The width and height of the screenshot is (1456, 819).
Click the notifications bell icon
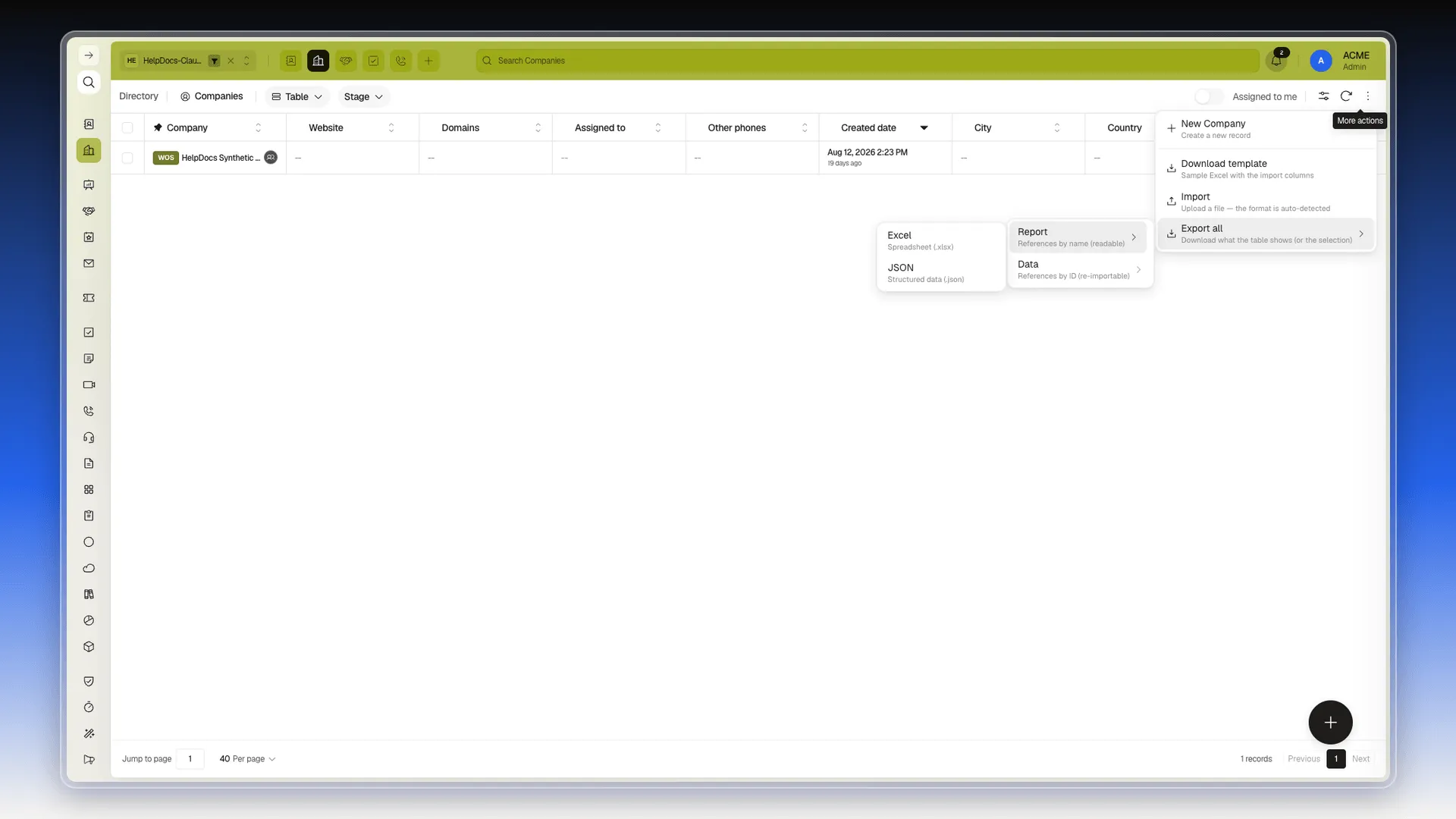coord(1276,61)
